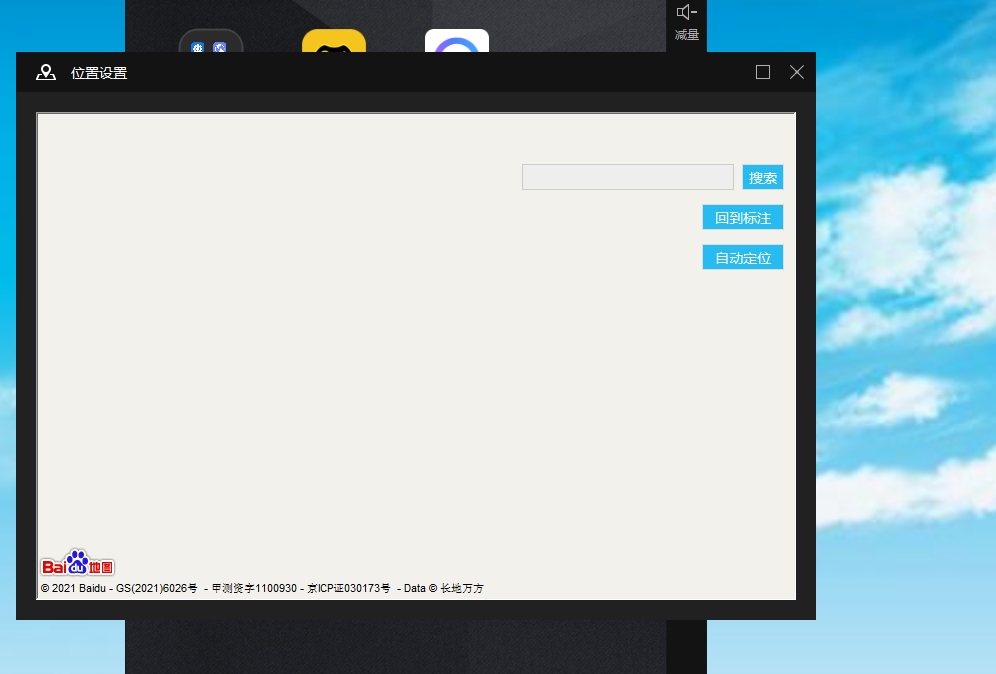Open the yellow game controller app
The height and width of the screenshot is (674, 996).
334,42
